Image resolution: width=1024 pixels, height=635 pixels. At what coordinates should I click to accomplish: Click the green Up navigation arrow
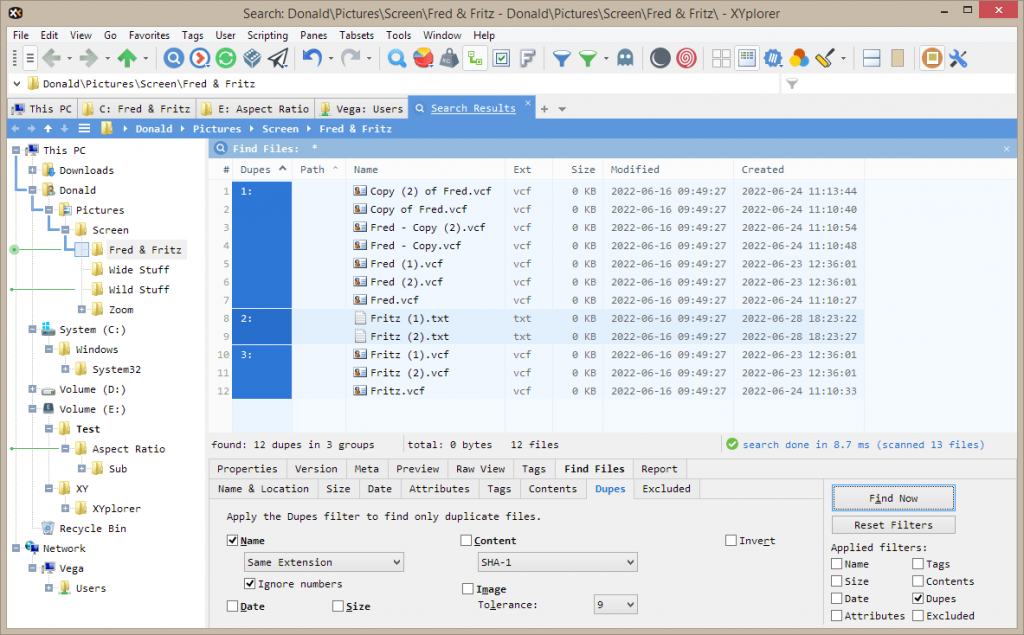(128, 58)
